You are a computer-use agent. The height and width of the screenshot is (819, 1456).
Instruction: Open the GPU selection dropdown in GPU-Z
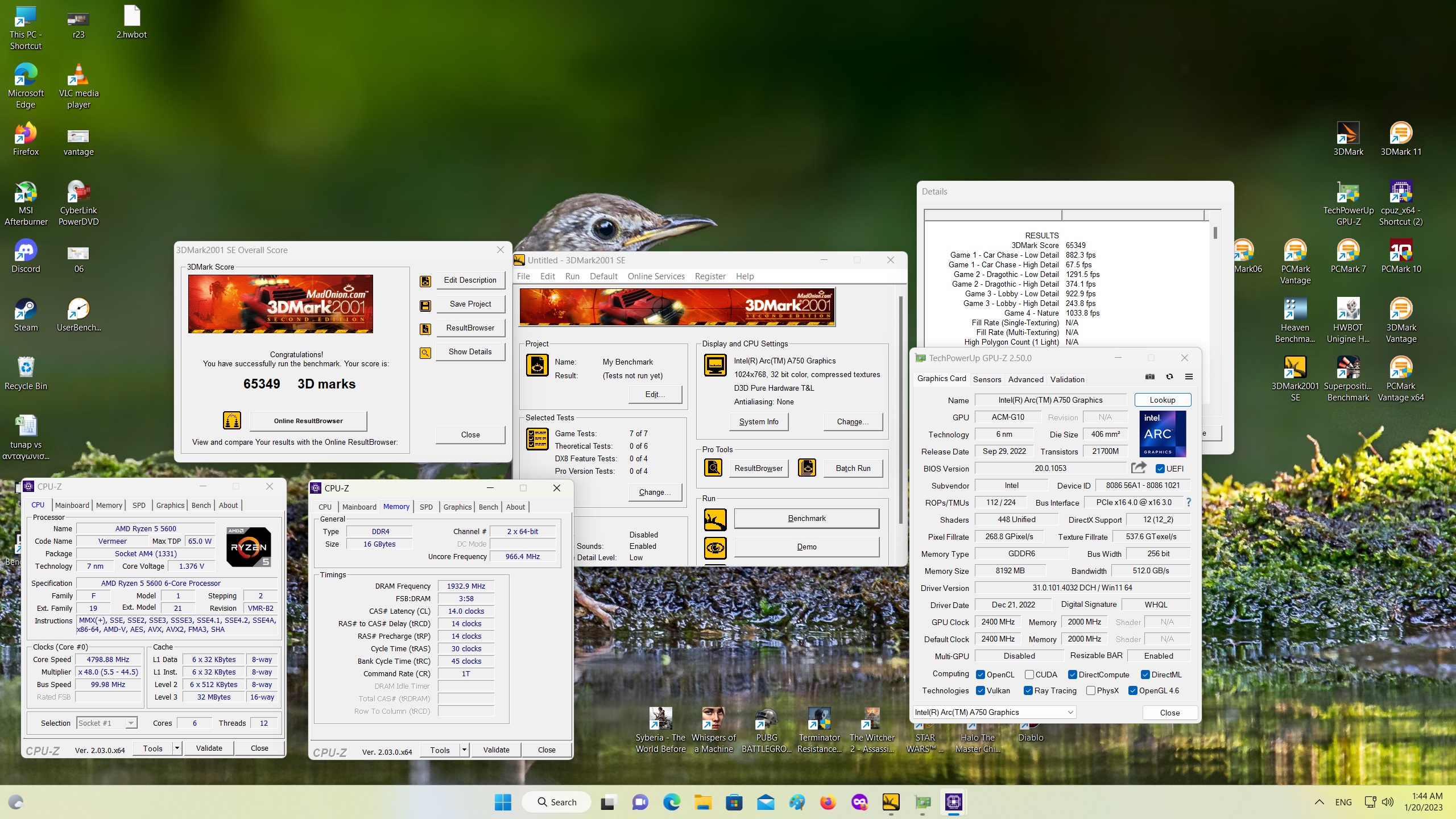994,712
